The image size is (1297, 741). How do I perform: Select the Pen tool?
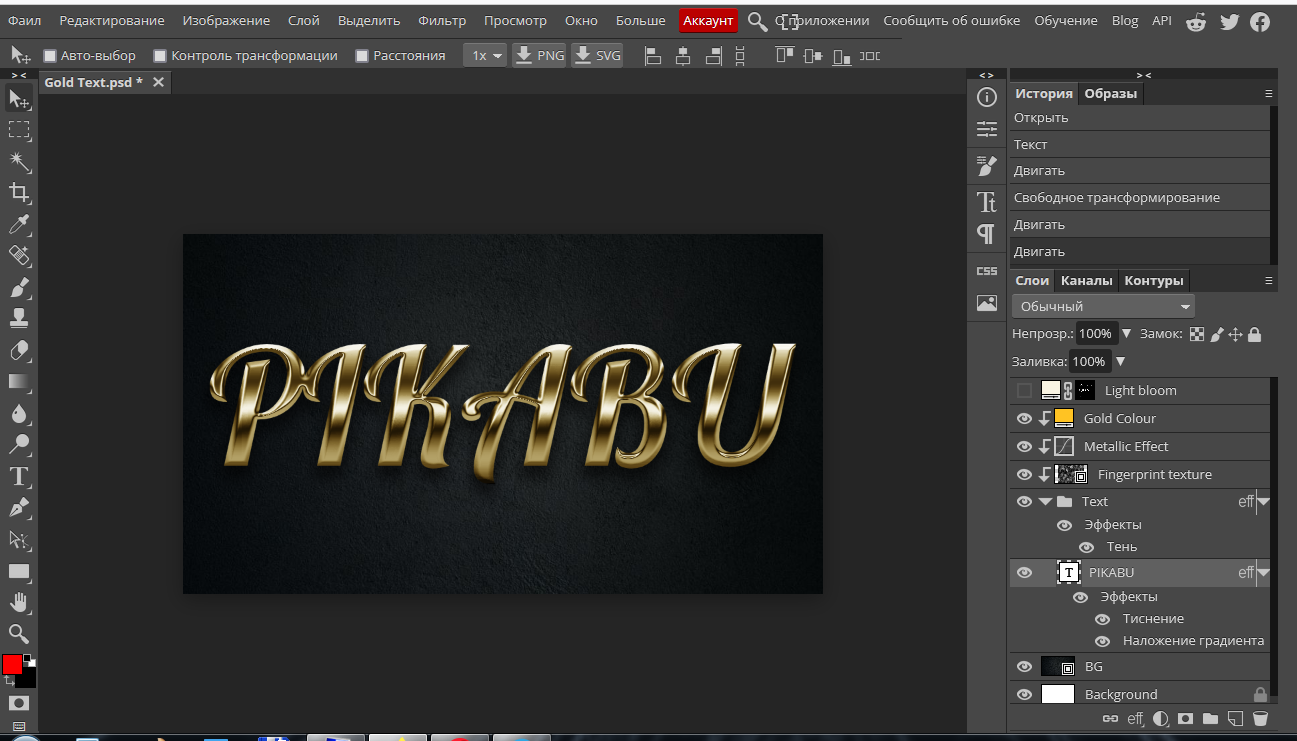(19, 508)
